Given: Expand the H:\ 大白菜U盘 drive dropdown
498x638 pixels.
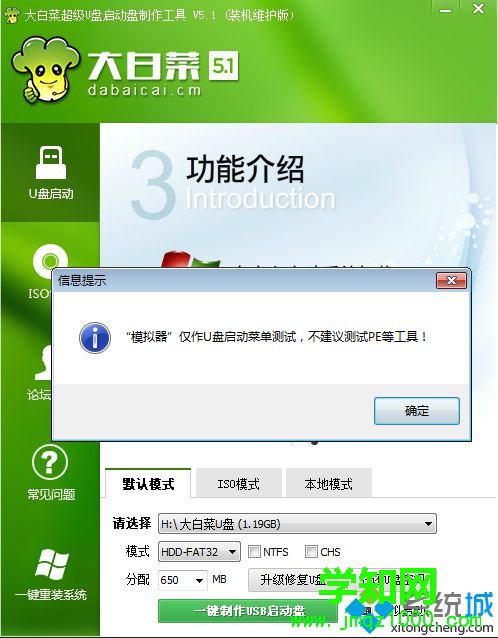Looking at the screenshot, I should [x=297, y=524].
